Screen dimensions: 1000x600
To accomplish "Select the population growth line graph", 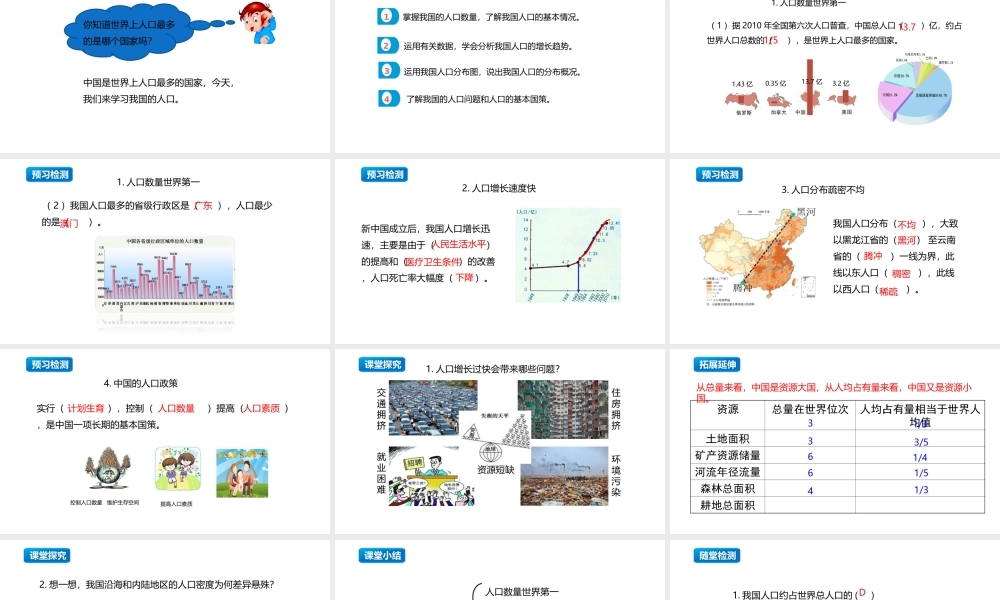I will 568,255.
